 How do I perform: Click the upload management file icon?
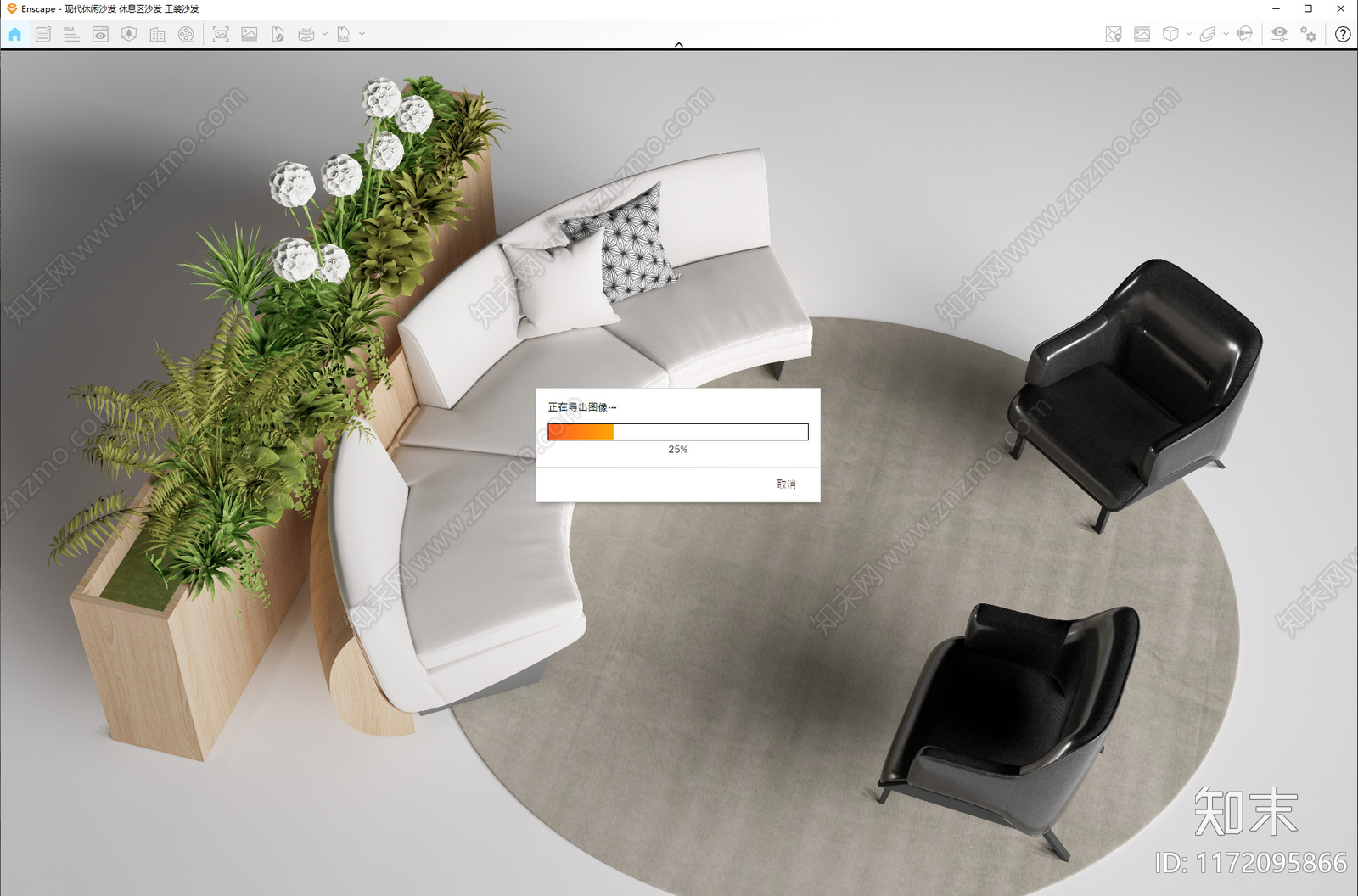point(278,34)
